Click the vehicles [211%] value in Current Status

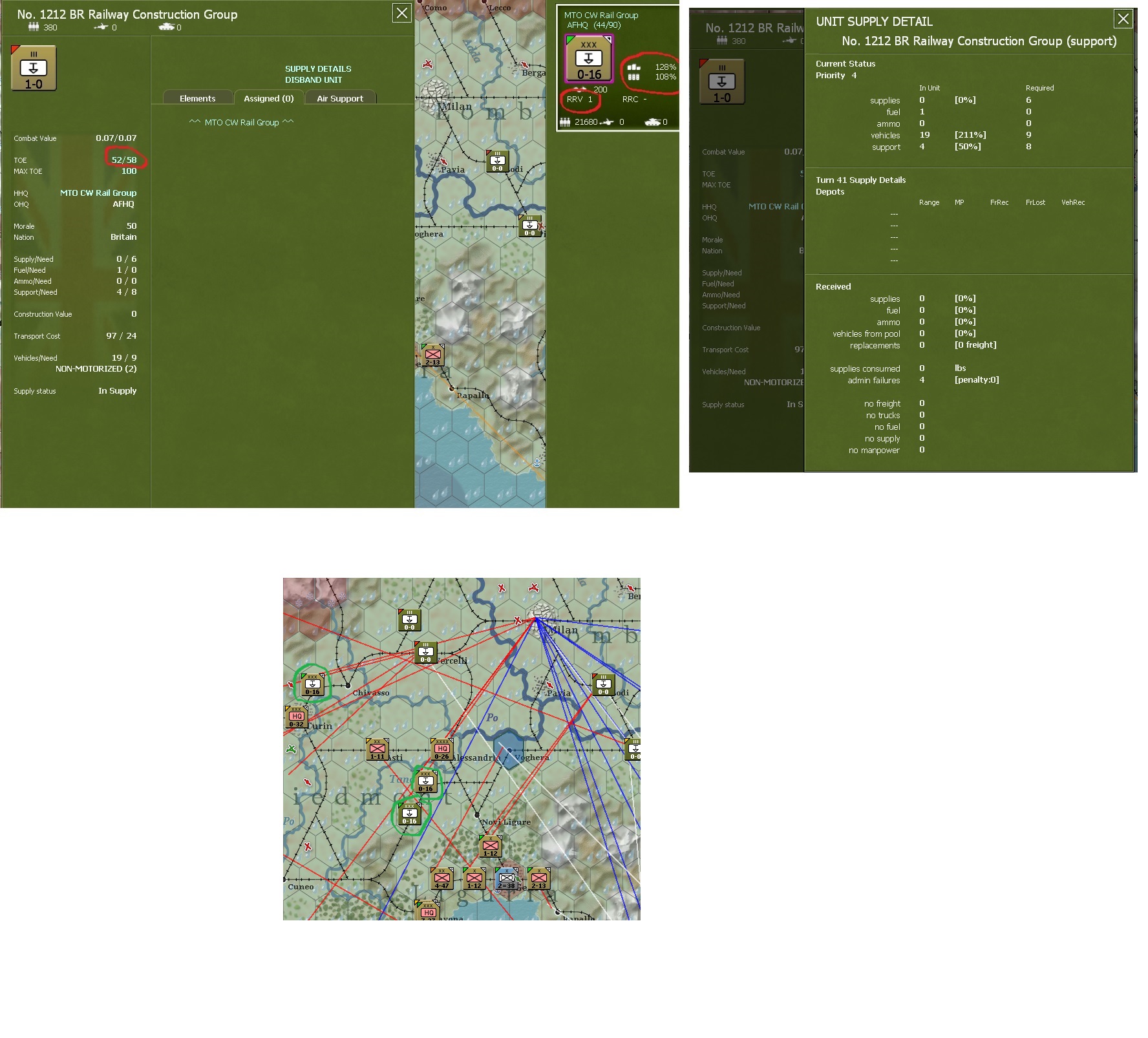(970, 134)
